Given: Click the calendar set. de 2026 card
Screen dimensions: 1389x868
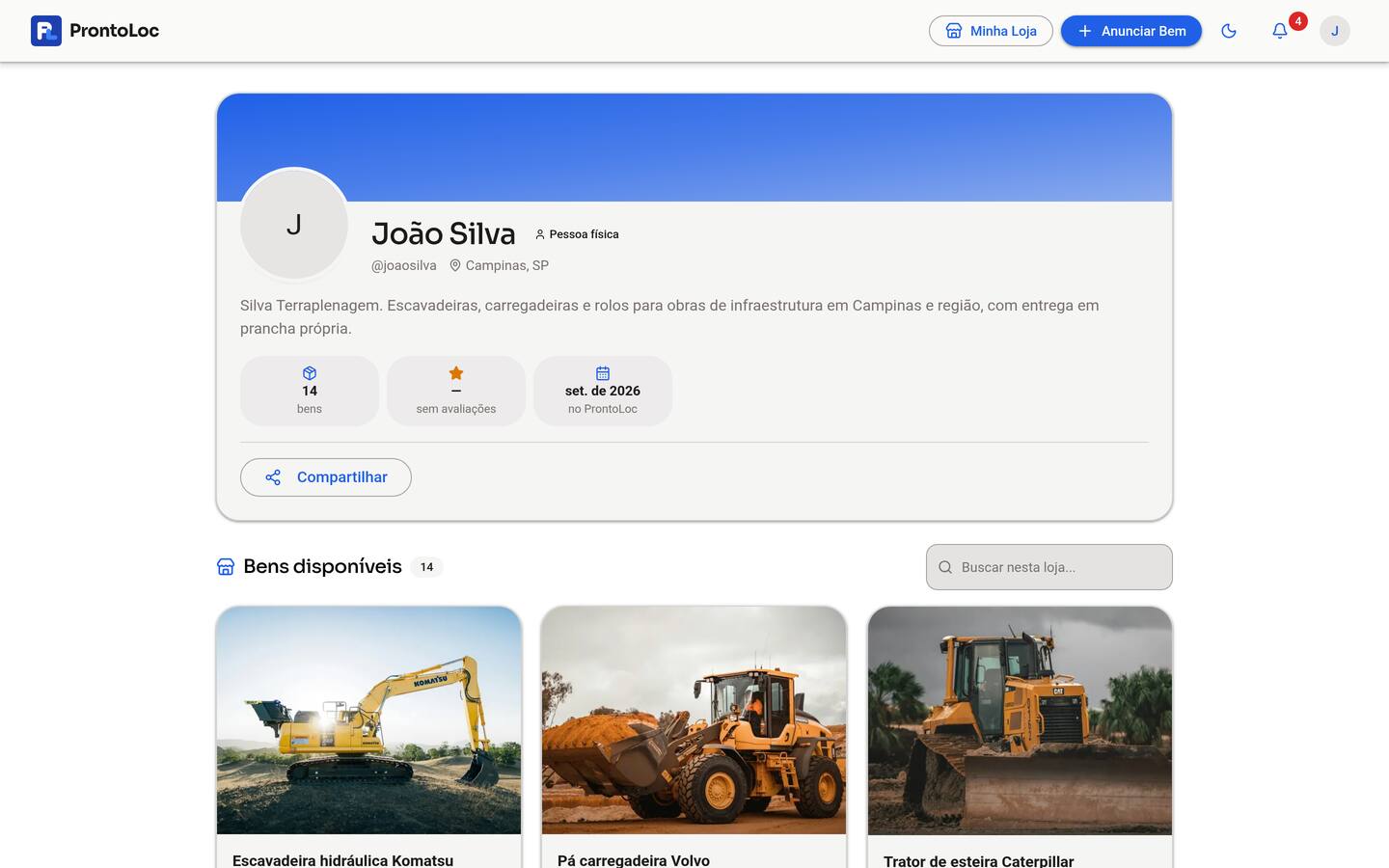Looking at the screenshot, I should pos(603,391).
